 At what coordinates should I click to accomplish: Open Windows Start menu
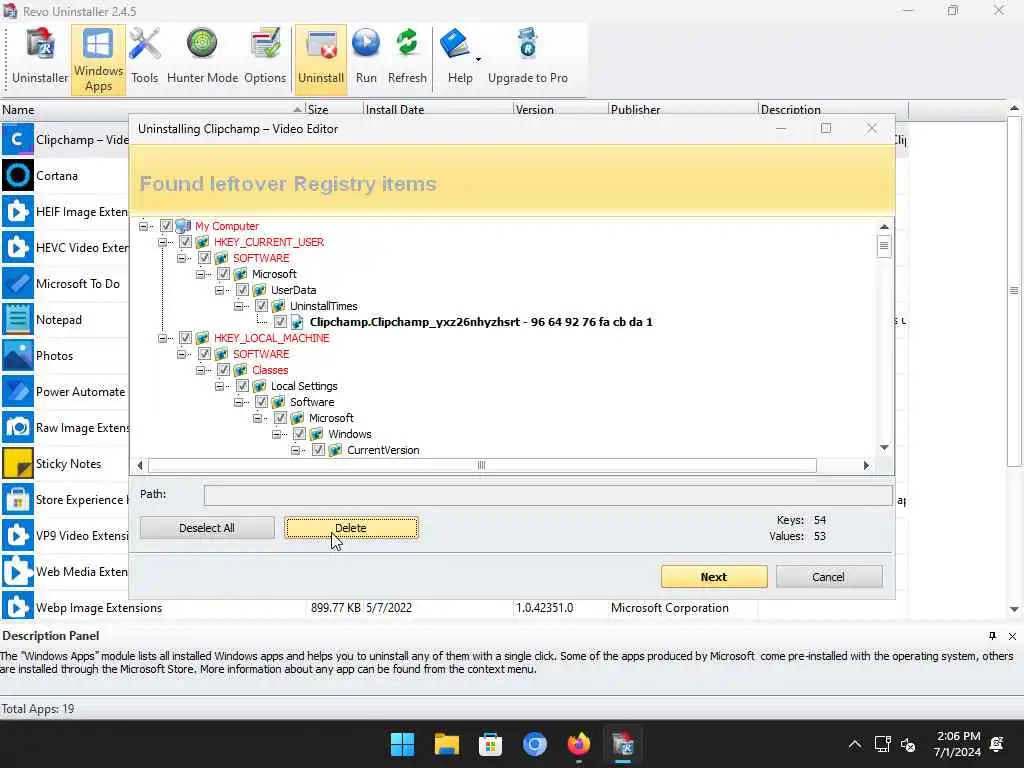(402, 744)
